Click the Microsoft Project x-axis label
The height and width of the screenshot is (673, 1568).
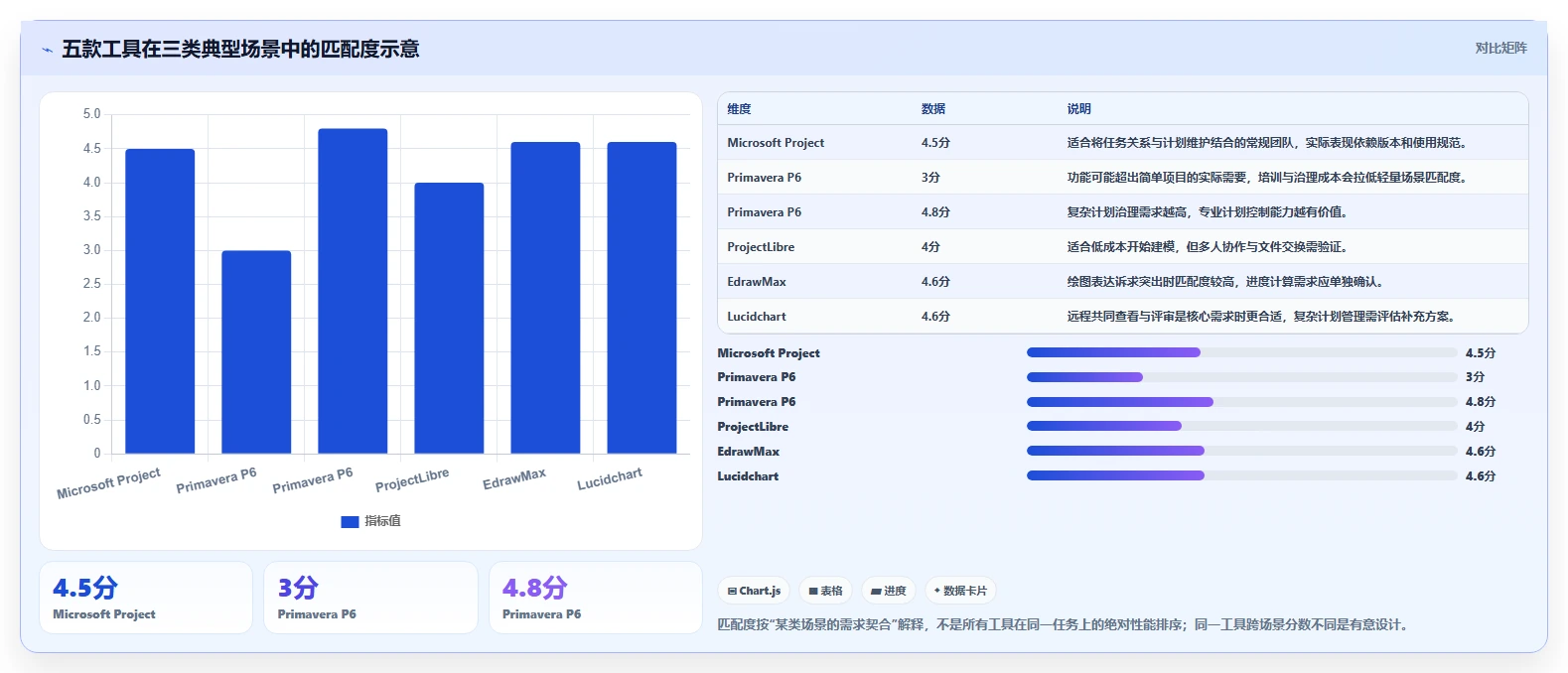click(108, 483)
